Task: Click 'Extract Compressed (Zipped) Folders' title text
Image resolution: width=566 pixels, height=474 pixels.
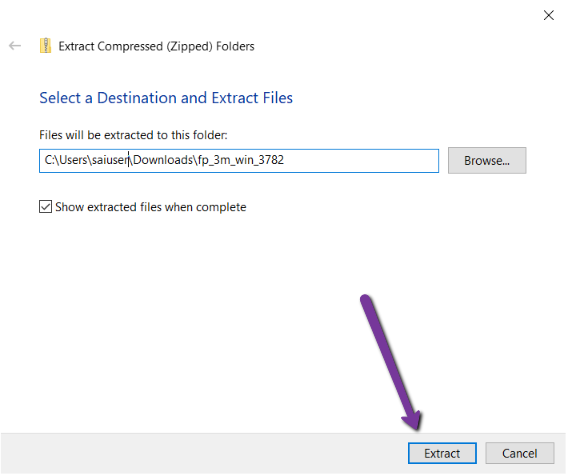Action: [156, 46]
